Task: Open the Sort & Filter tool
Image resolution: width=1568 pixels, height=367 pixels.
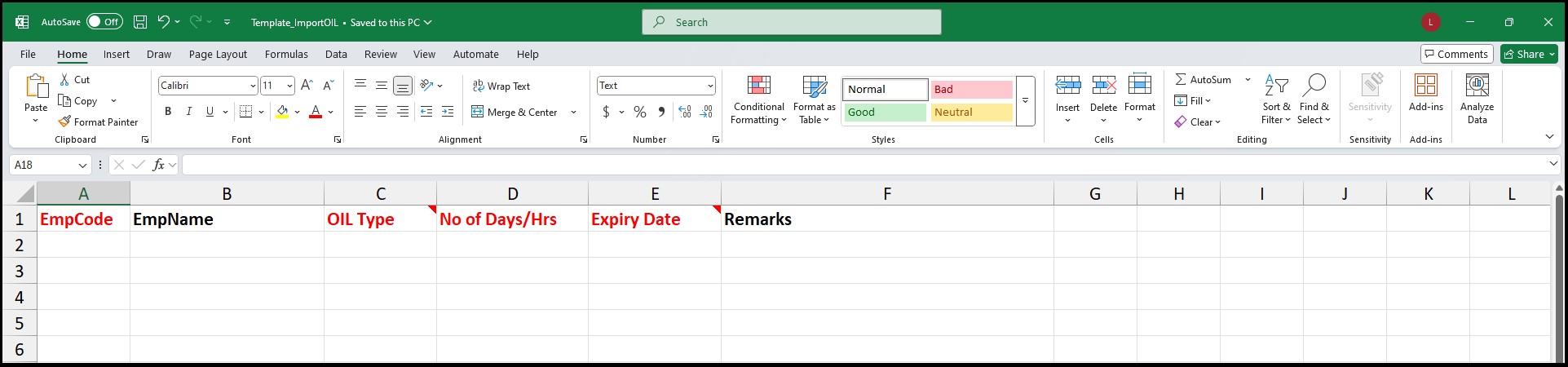Action: pos(1276,85)
